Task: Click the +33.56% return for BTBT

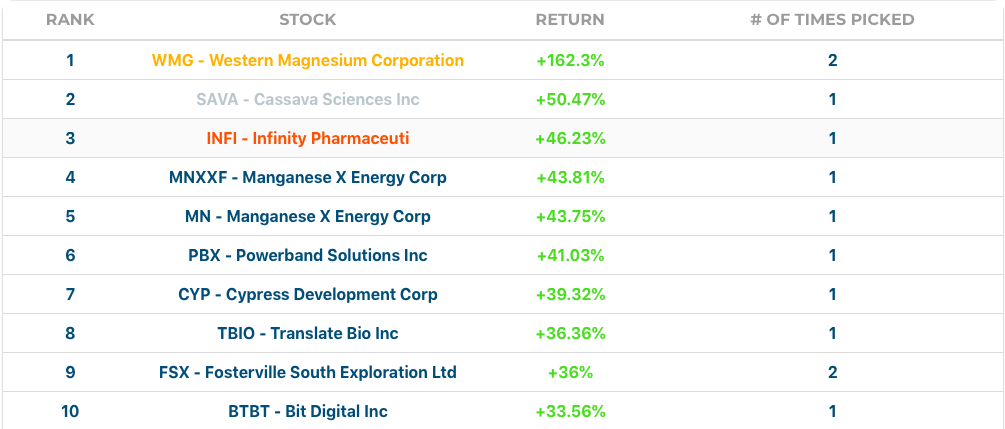Action: coord(570,411)
